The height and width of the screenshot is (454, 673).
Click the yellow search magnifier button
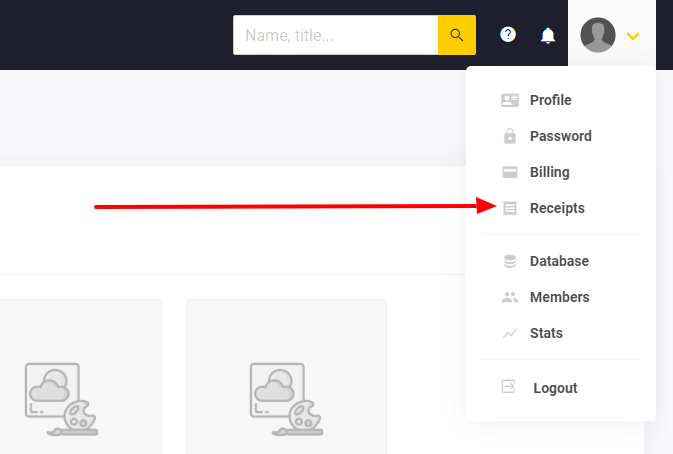point(457,35)
